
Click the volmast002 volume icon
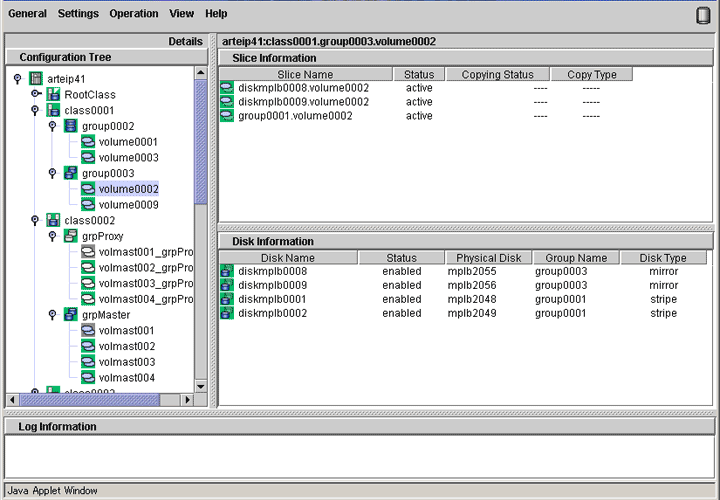click(x=88, y=346)
